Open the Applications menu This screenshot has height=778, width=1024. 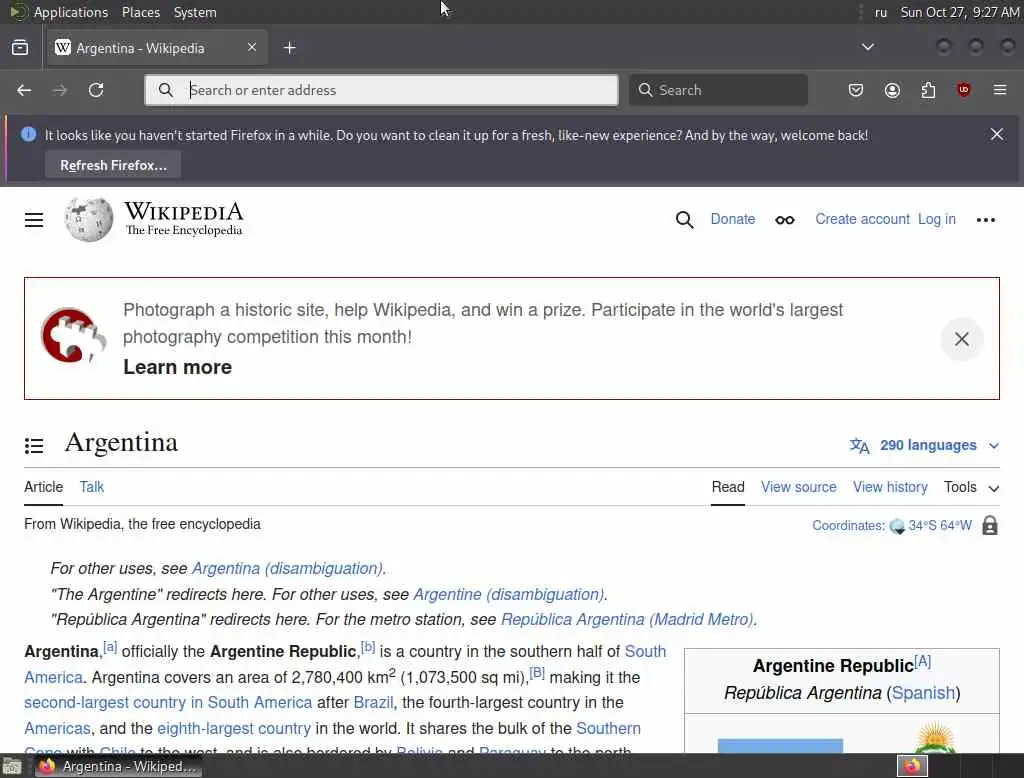(71, 12)
